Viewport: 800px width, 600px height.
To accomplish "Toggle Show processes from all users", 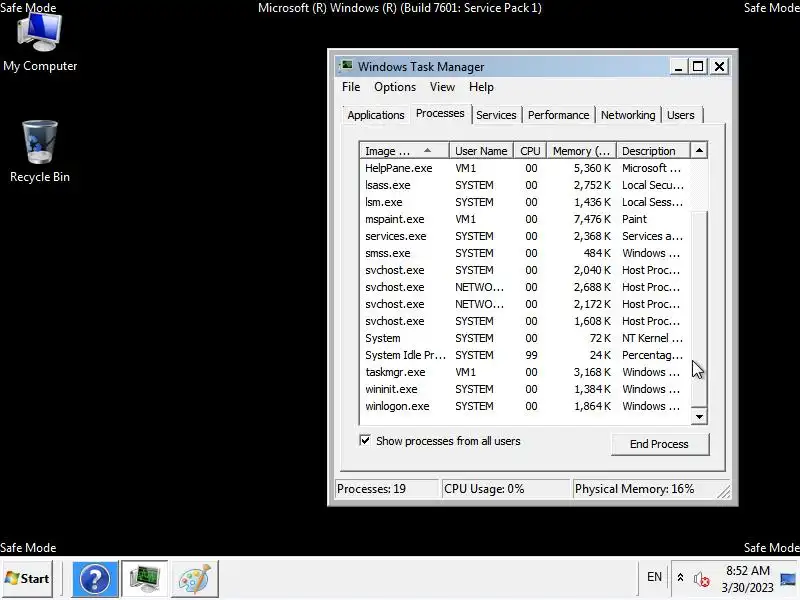I will [x=365, y=440].
